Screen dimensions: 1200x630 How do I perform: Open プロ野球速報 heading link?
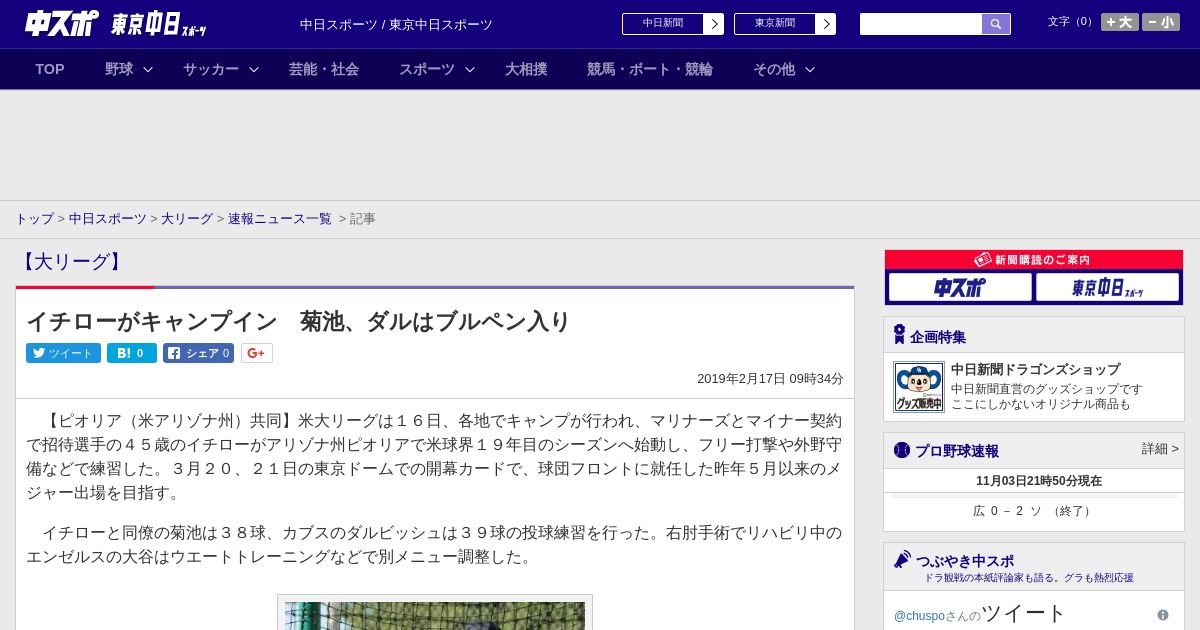coord(957,451)
